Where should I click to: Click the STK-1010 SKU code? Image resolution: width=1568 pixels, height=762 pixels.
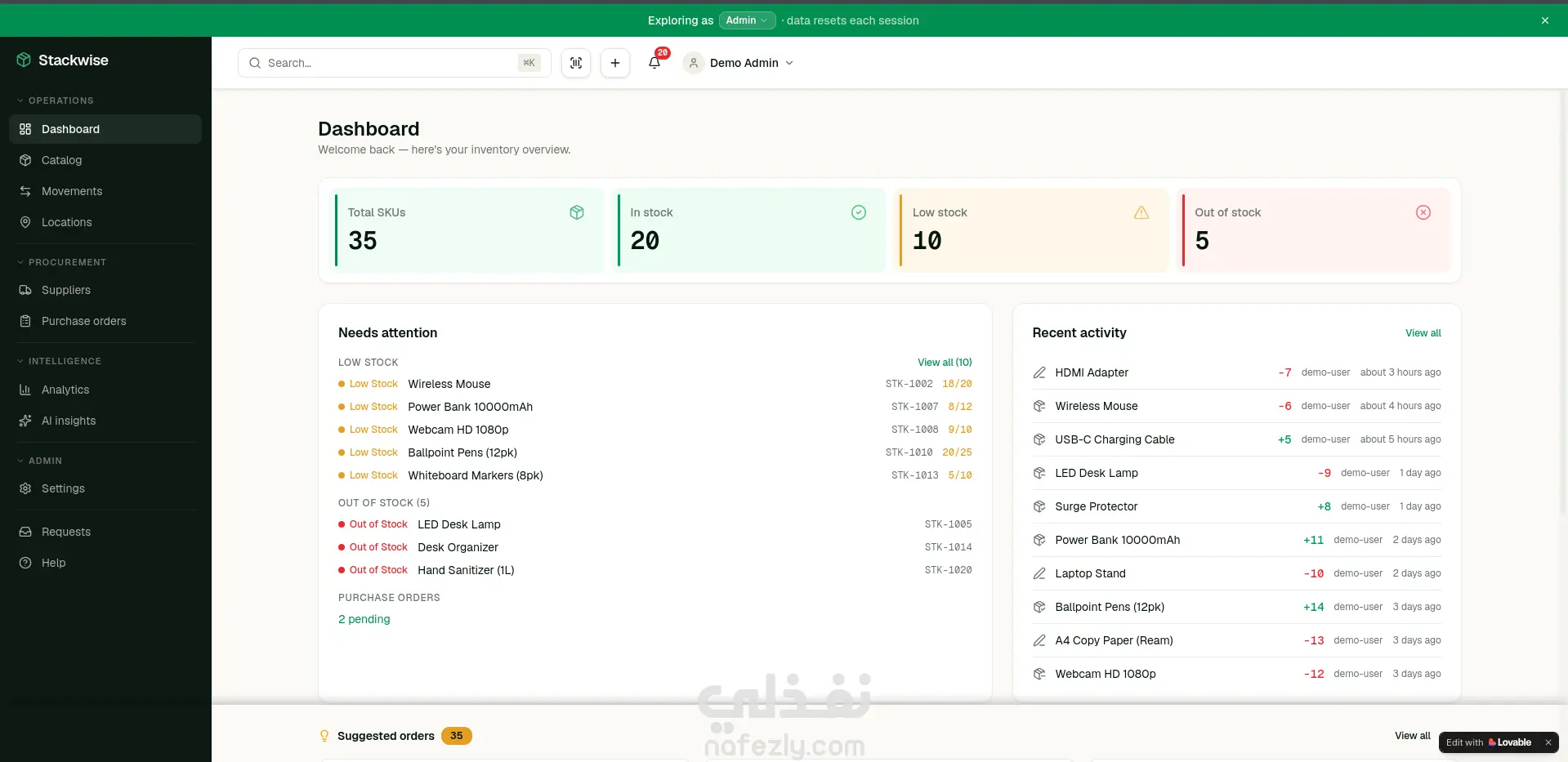(x=909, y=452)
